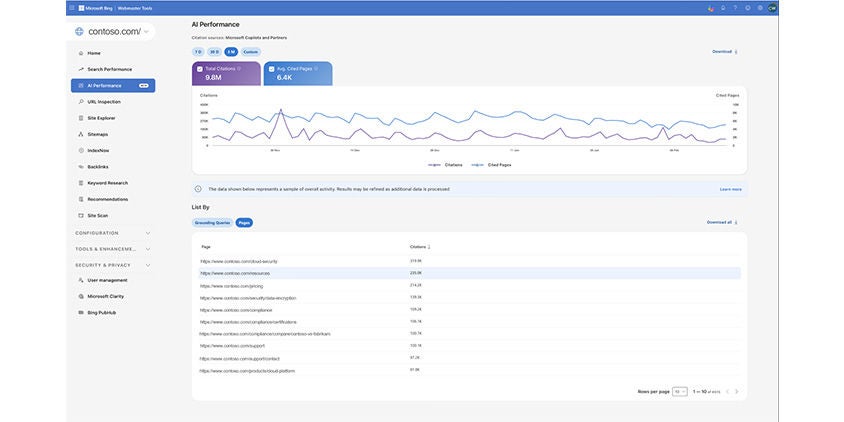844x422 pixels.
Task: Collapse the Security & Privacy section
Action: click(x=148, y=265)
